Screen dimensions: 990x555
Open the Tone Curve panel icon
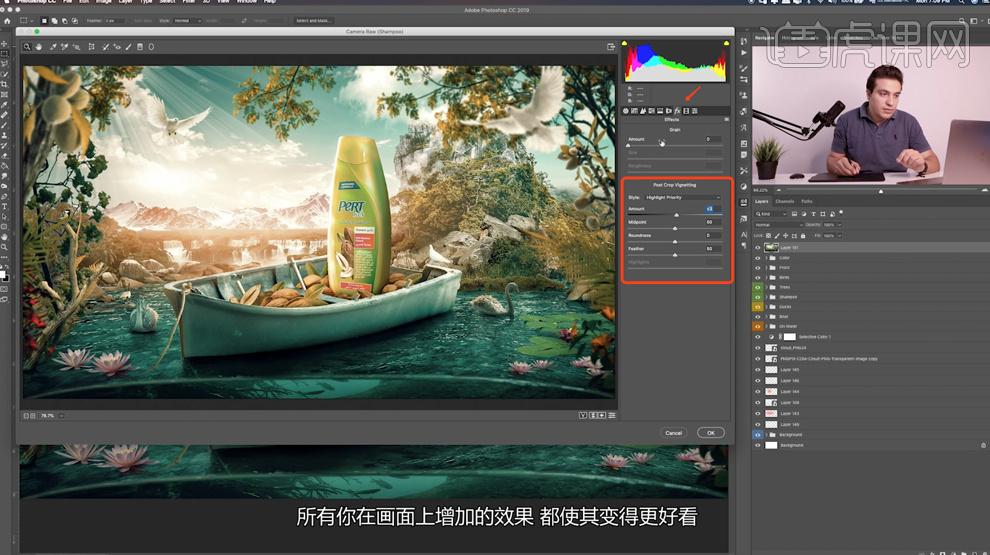tap(635, 111)
